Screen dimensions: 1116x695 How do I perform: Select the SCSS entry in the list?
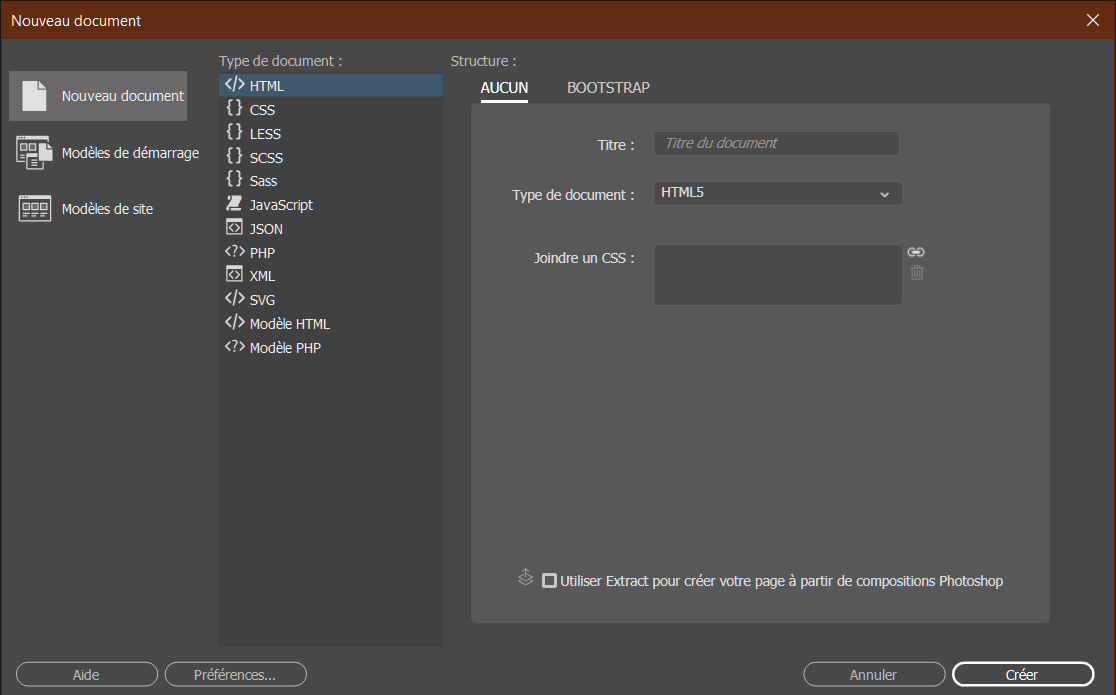(266, 157)
